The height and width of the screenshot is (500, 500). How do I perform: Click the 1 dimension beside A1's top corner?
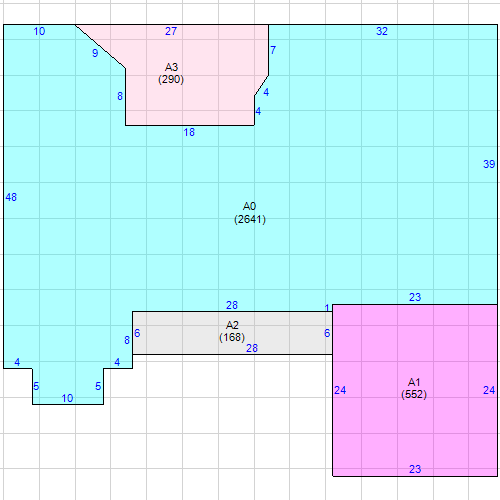pos(327,308)
